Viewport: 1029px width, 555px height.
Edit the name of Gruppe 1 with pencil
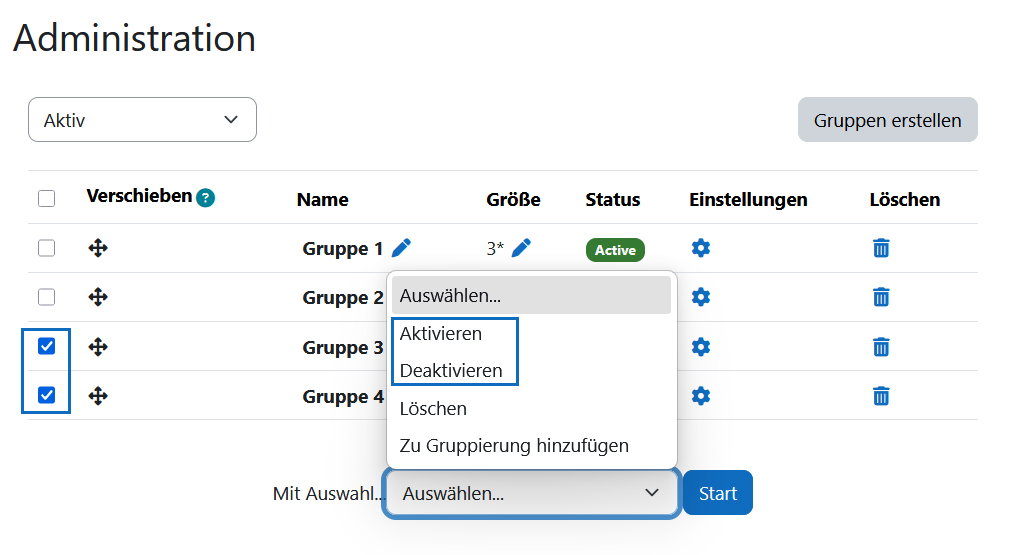[x=401, y=248]
